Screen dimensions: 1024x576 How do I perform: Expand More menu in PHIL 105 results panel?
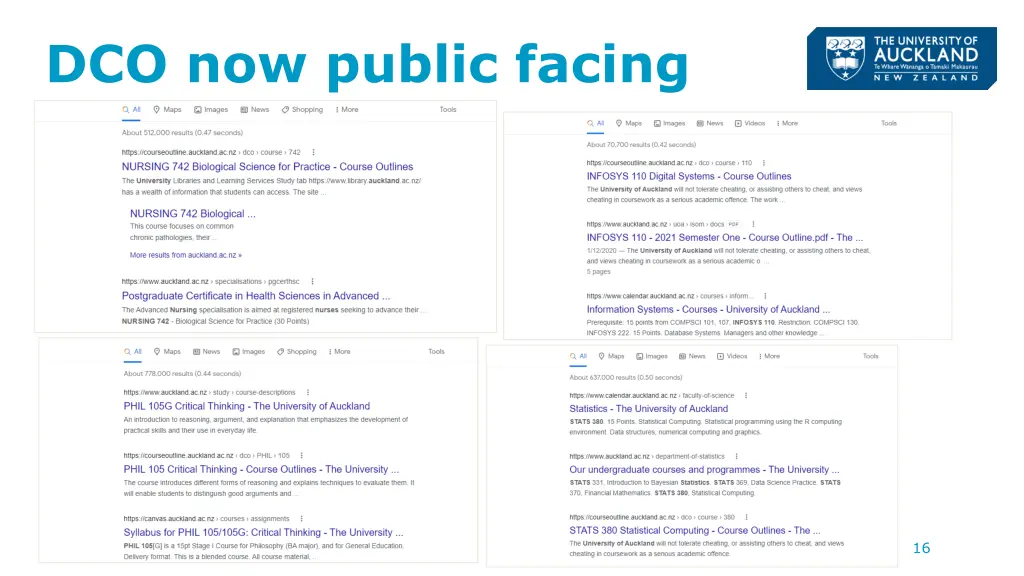click(340, 351)
